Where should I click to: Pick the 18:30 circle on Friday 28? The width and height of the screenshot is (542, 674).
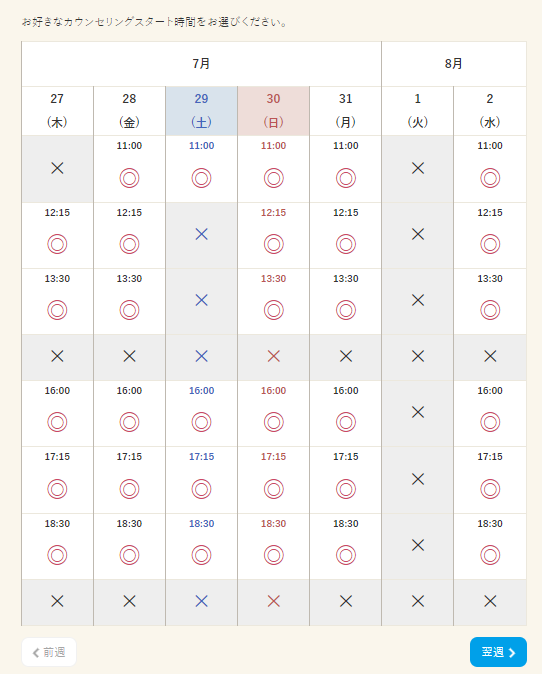click(x=129, y=555)
